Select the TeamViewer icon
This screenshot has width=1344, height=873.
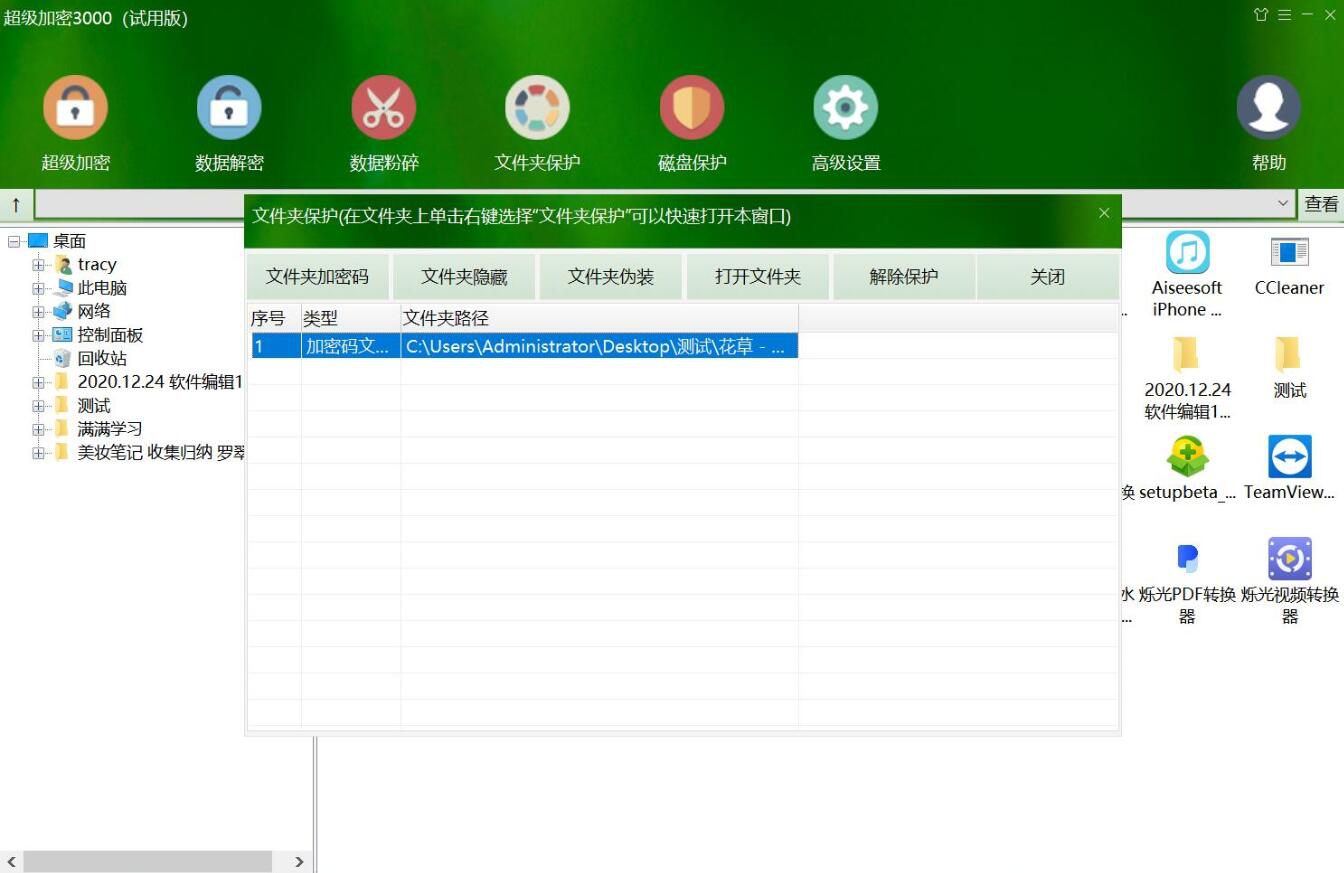click(x=1289, y=457)
